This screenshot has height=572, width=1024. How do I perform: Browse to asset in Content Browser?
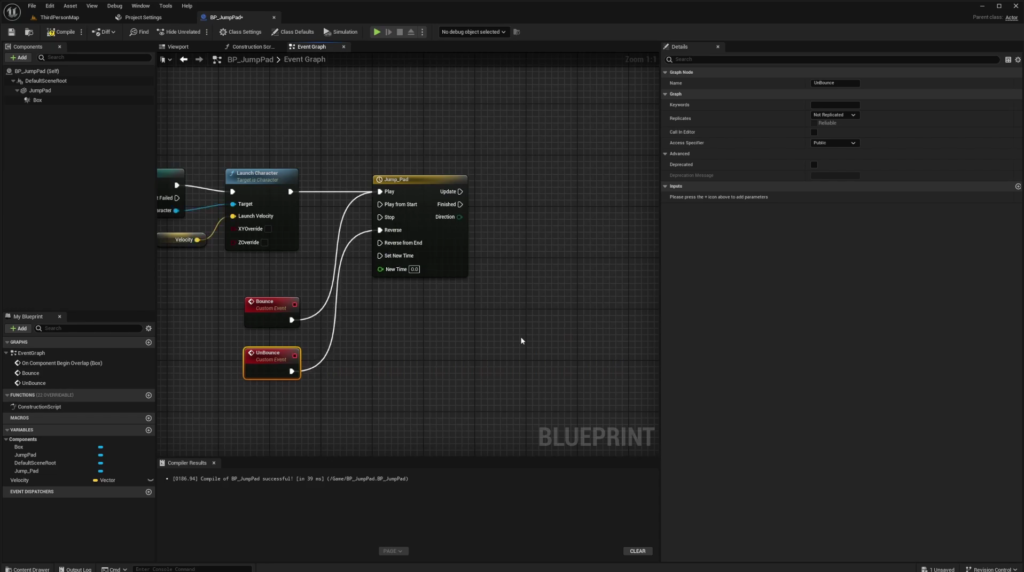point(29,32)
